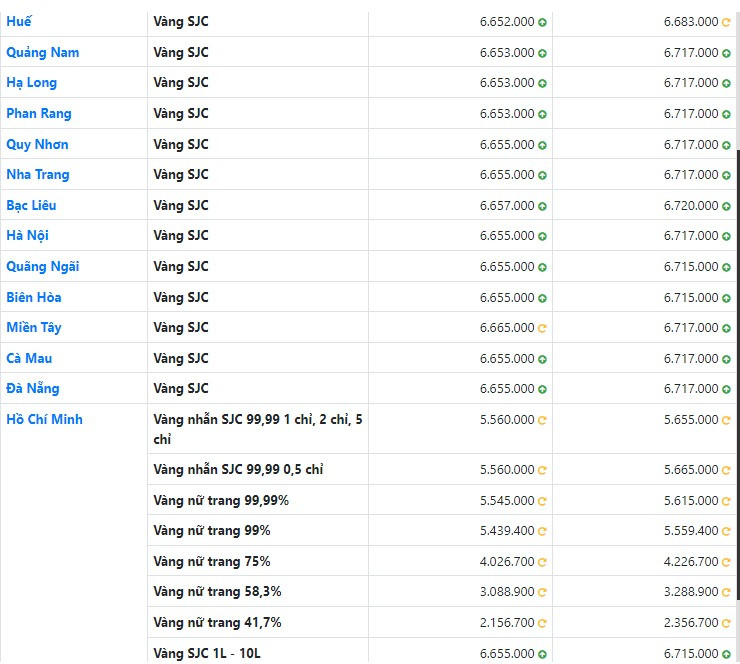Click green icon beside Miền Tây 6.717.000
The image size is (740, 664).
pyautogui.click(x=726, y=328)
